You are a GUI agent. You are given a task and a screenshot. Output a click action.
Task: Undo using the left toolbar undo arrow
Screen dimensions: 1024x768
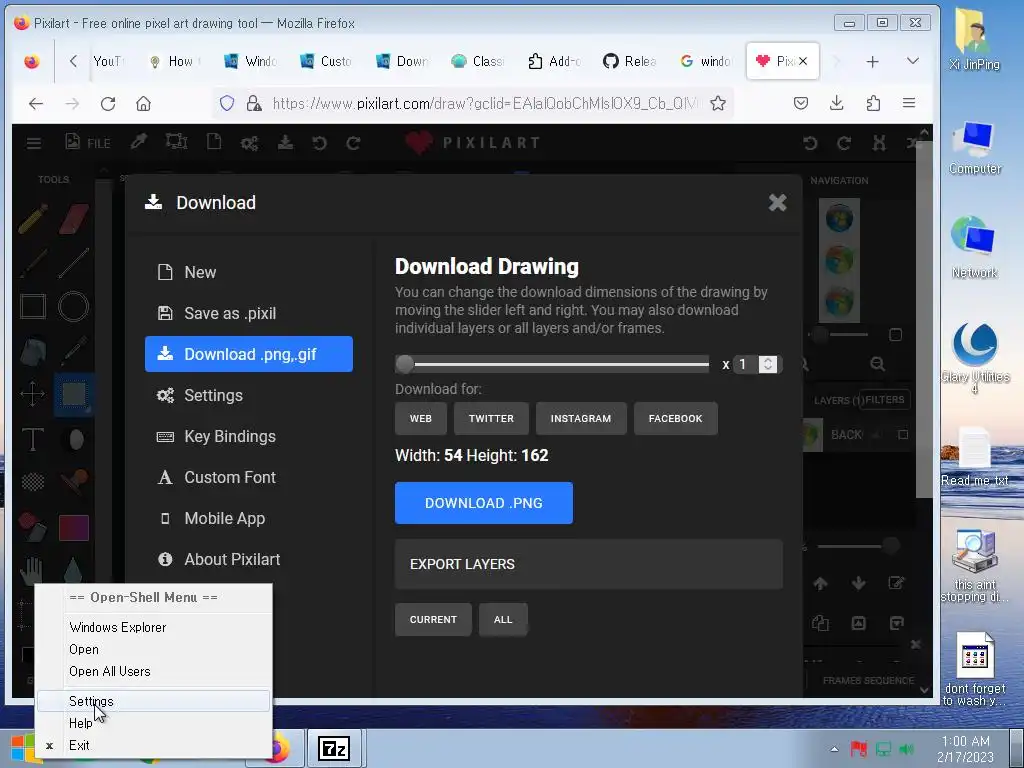pyautogui.click(x=319, y=142)
